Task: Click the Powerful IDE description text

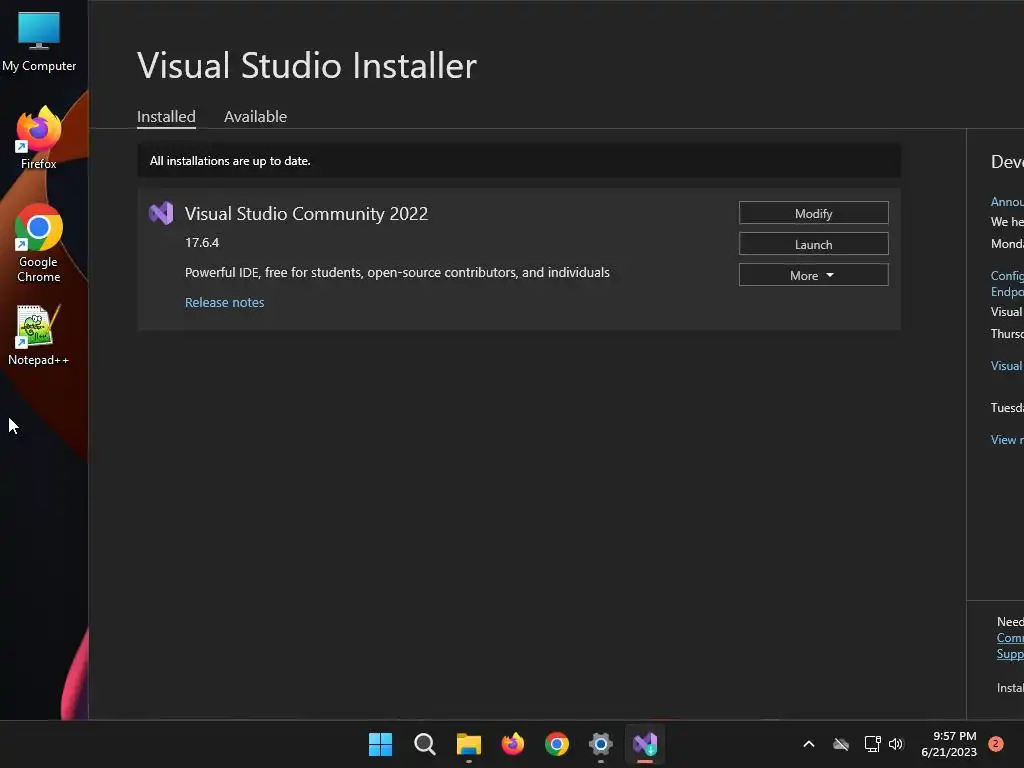Action: [397, 272]
